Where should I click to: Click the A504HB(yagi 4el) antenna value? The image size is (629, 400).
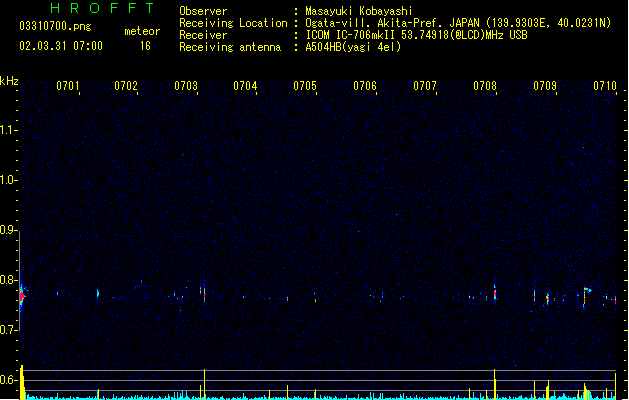tap(353, 47)
